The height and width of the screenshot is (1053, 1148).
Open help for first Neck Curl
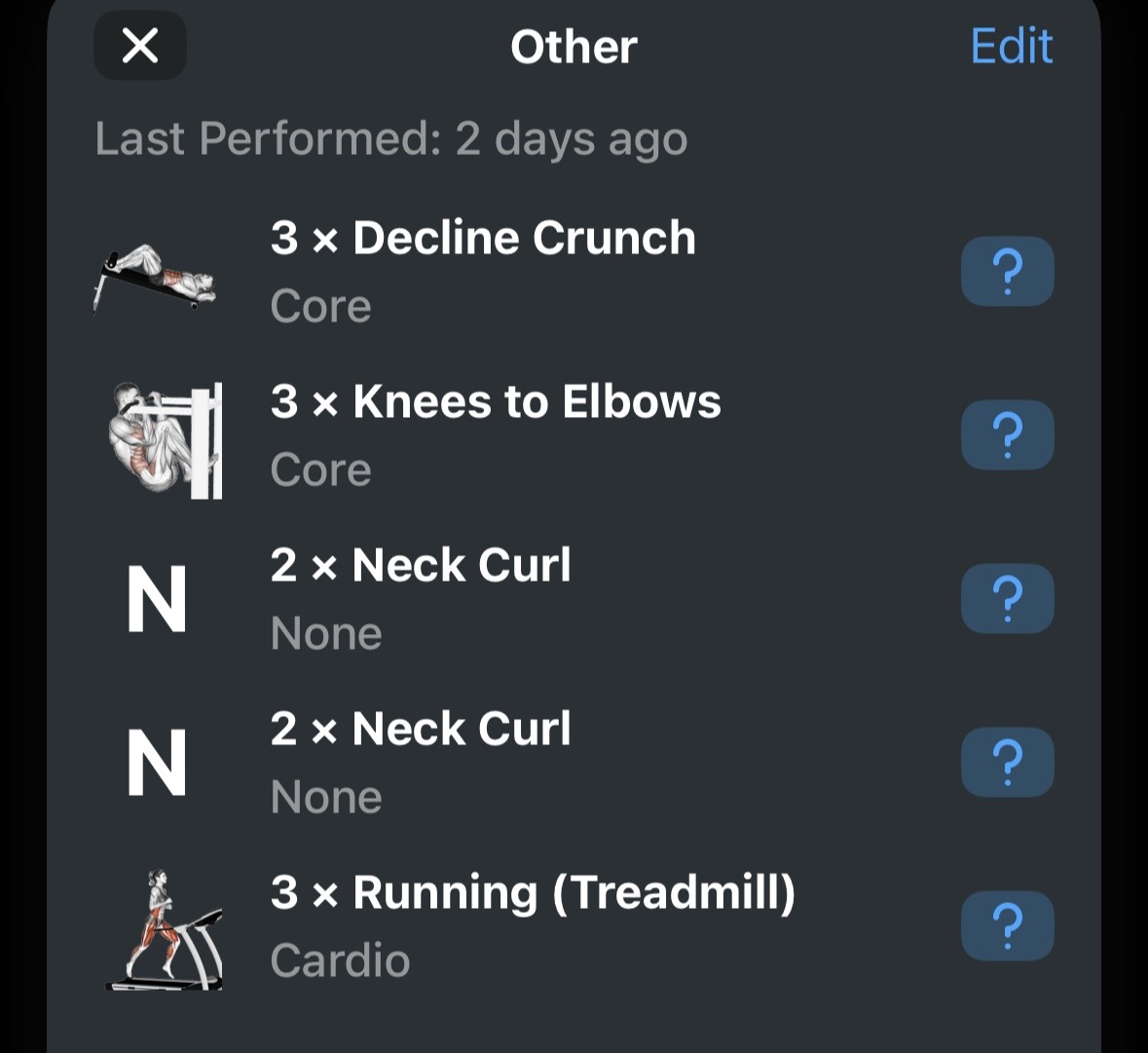(x=1008, y=598)
